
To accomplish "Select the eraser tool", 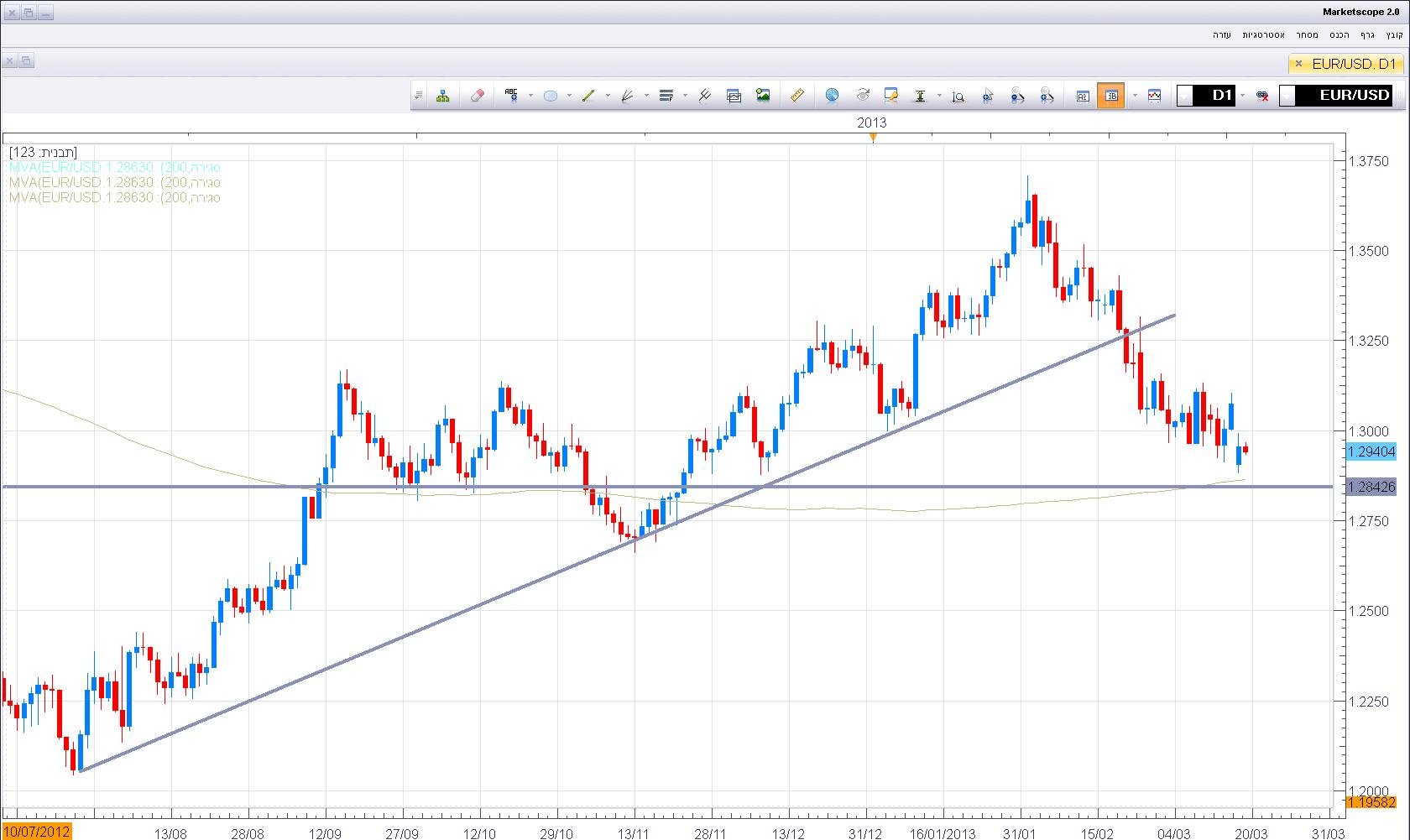I will [x=478, y=96].
